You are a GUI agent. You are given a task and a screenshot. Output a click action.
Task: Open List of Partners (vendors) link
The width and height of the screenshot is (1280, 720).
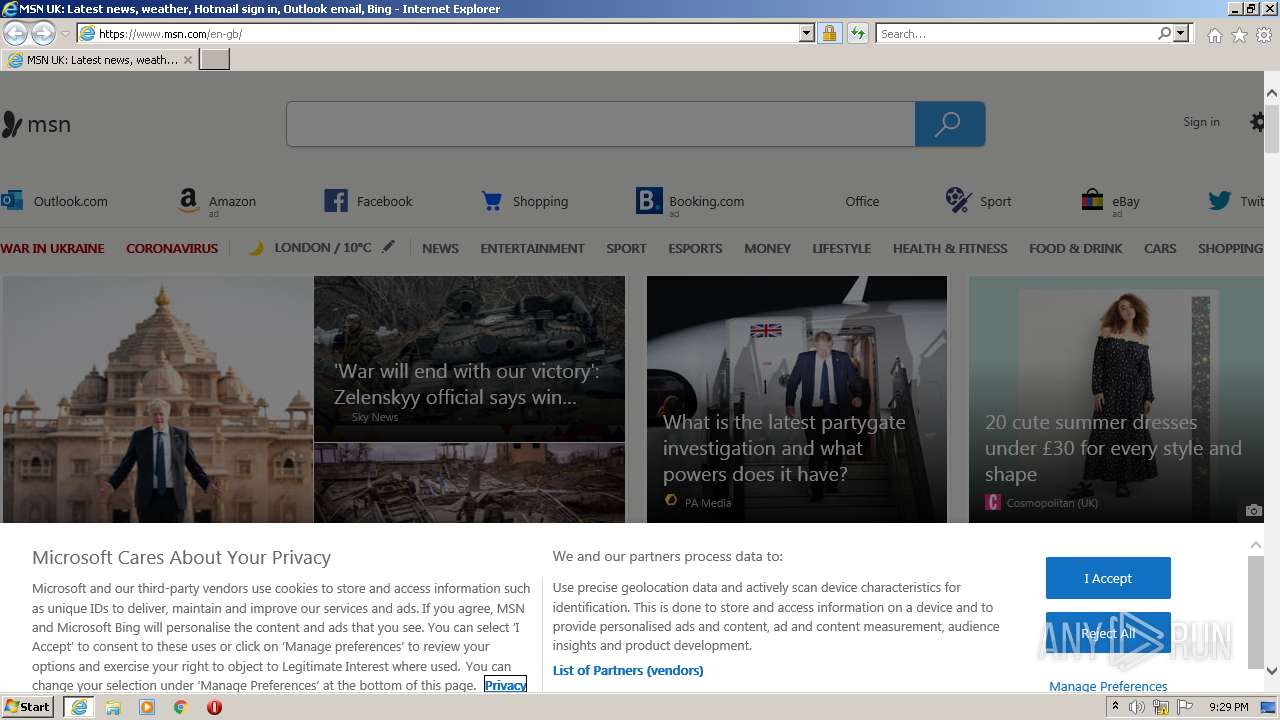[628, 670]
